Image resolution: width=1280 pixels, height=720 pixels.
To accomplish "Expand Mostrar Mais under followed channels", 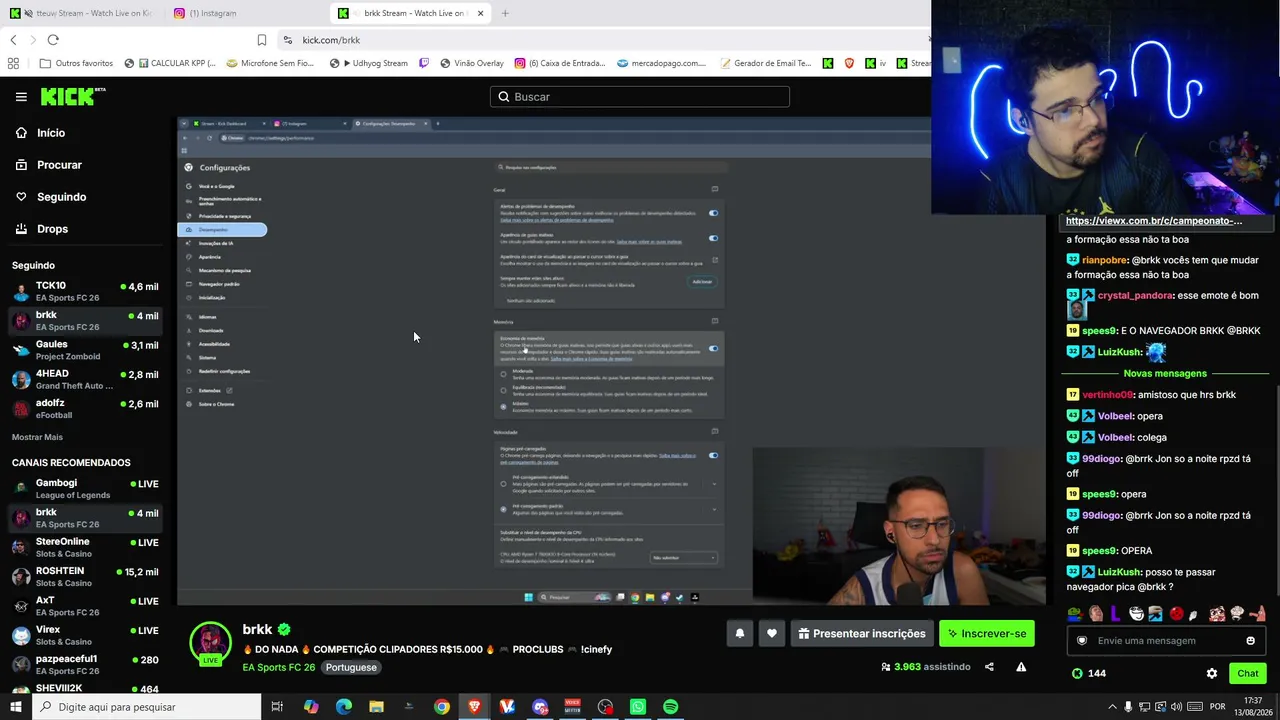I will coord(37,437).
